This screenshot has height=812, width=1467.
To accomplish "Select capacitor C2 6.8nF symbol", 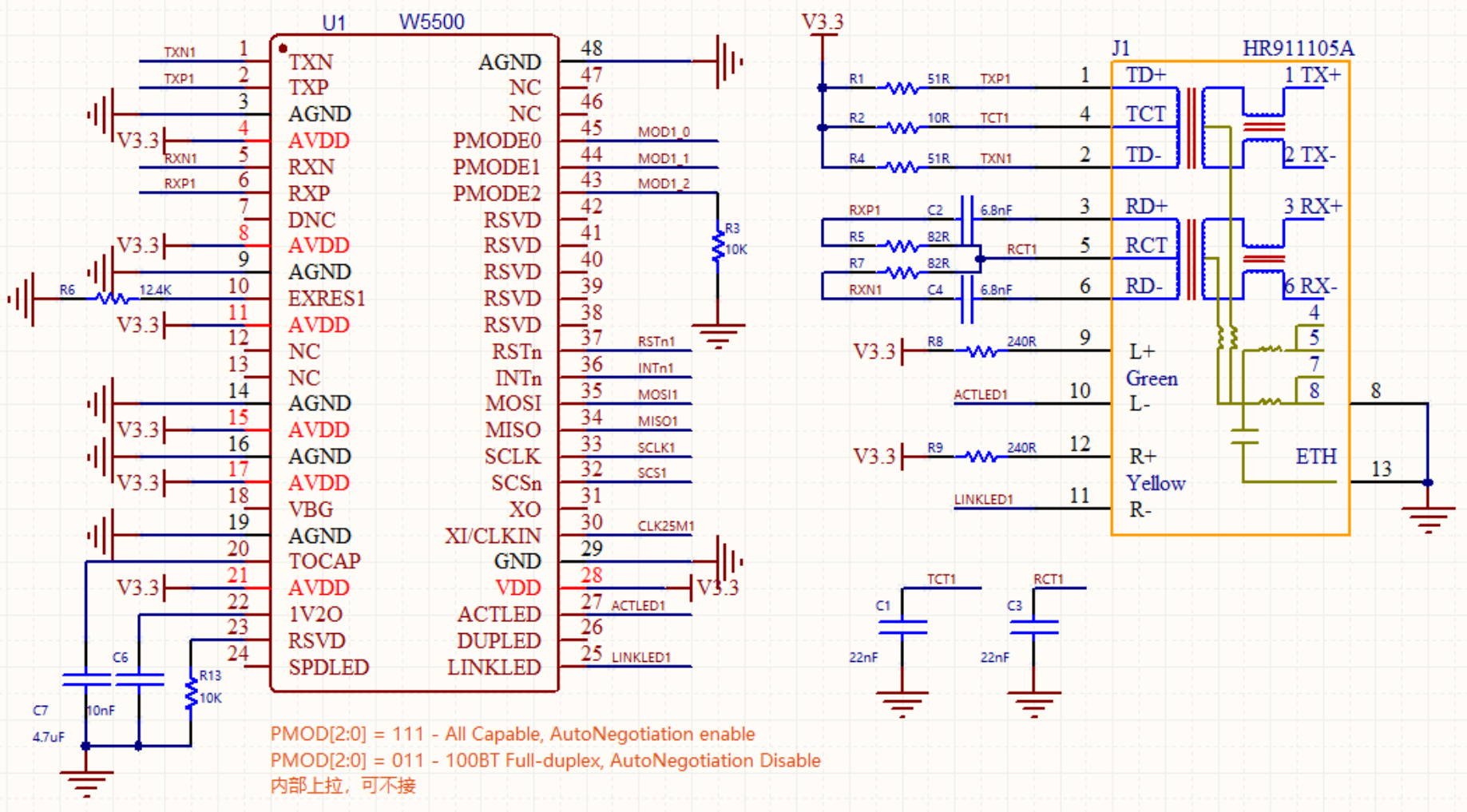I will 967,219.
